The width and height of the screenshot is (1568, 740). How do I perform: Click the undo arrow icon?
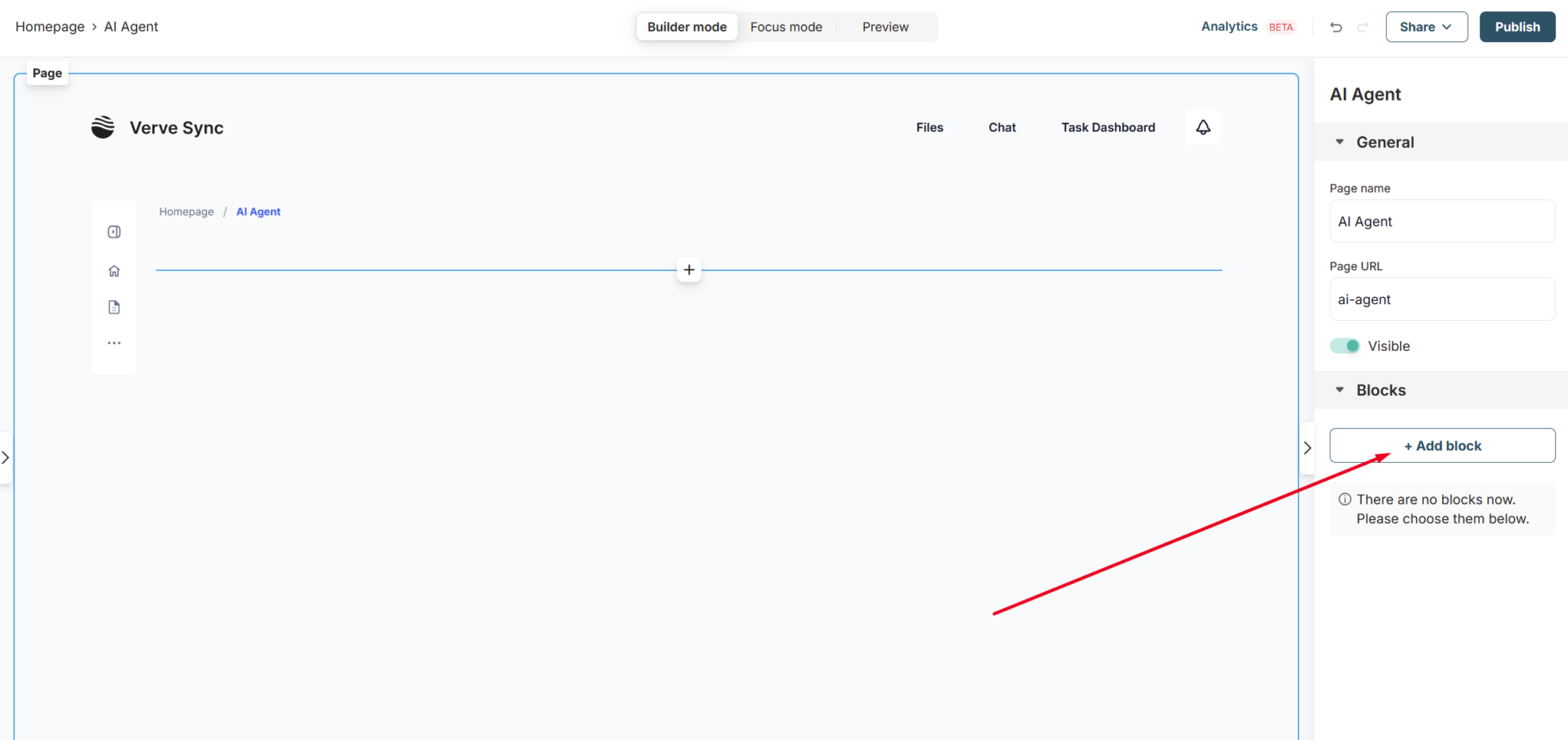click(1336, 26)
